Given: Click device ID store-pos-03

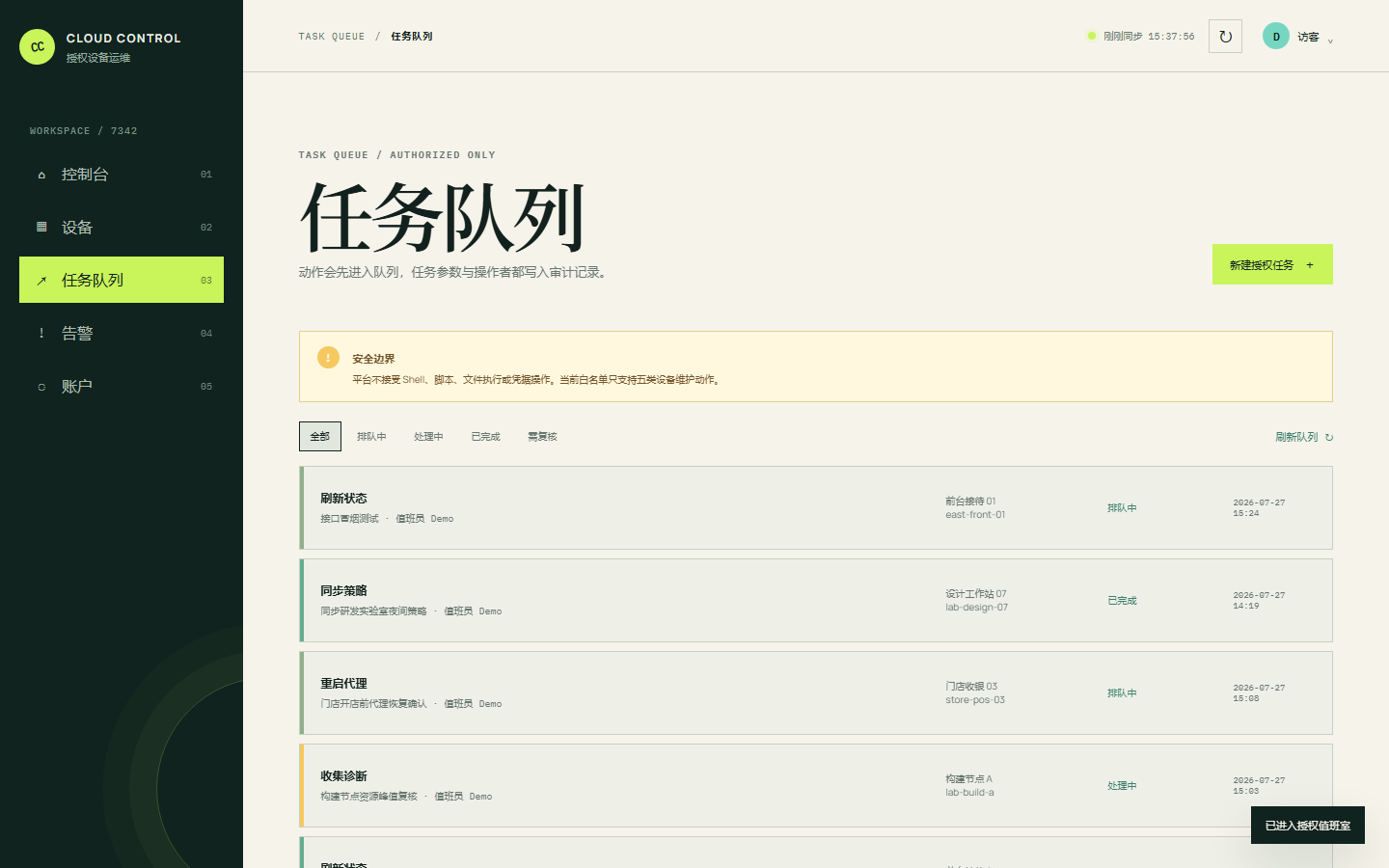Looking at the screenshot, I should (x=975, y=700).
